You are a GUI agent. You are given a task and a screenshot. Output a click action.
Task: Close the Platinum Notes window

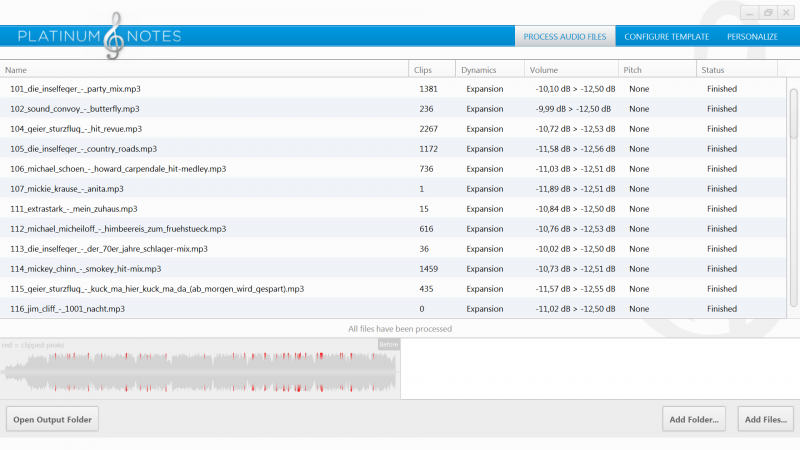tap(786, 13)
